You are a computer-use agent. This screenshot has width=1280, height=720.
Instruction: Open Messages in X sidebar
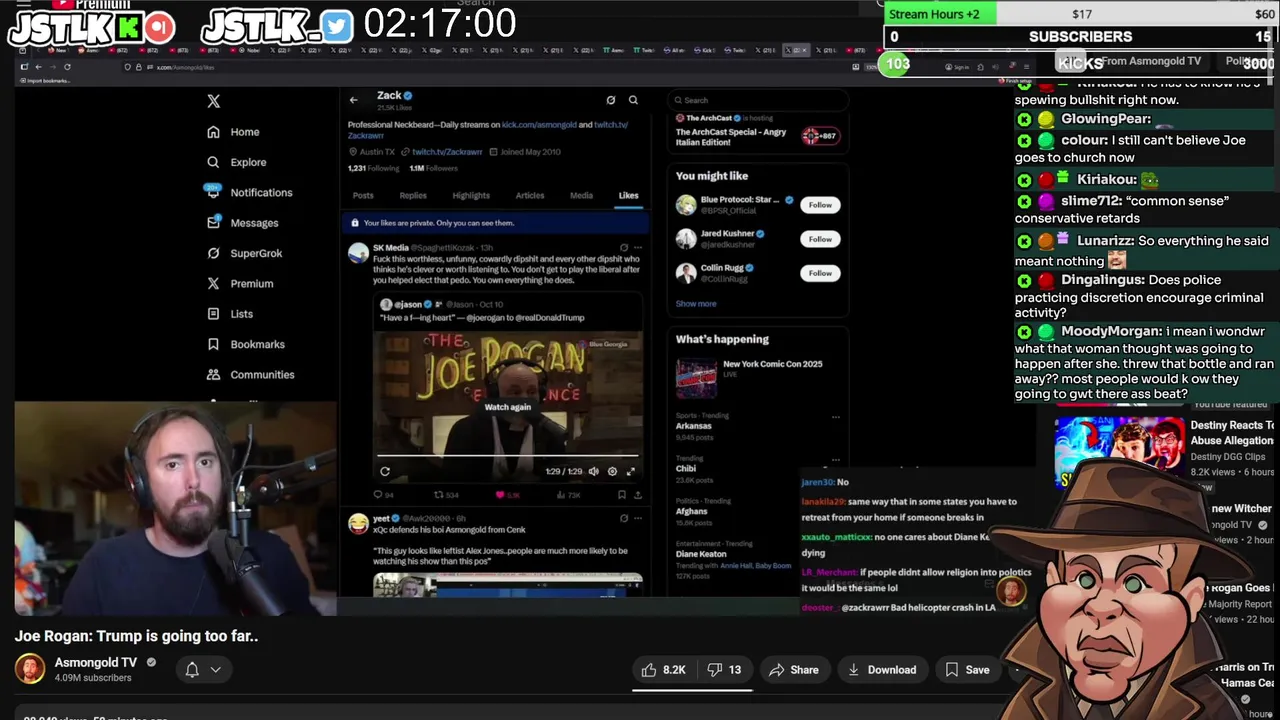click(242, 223)
